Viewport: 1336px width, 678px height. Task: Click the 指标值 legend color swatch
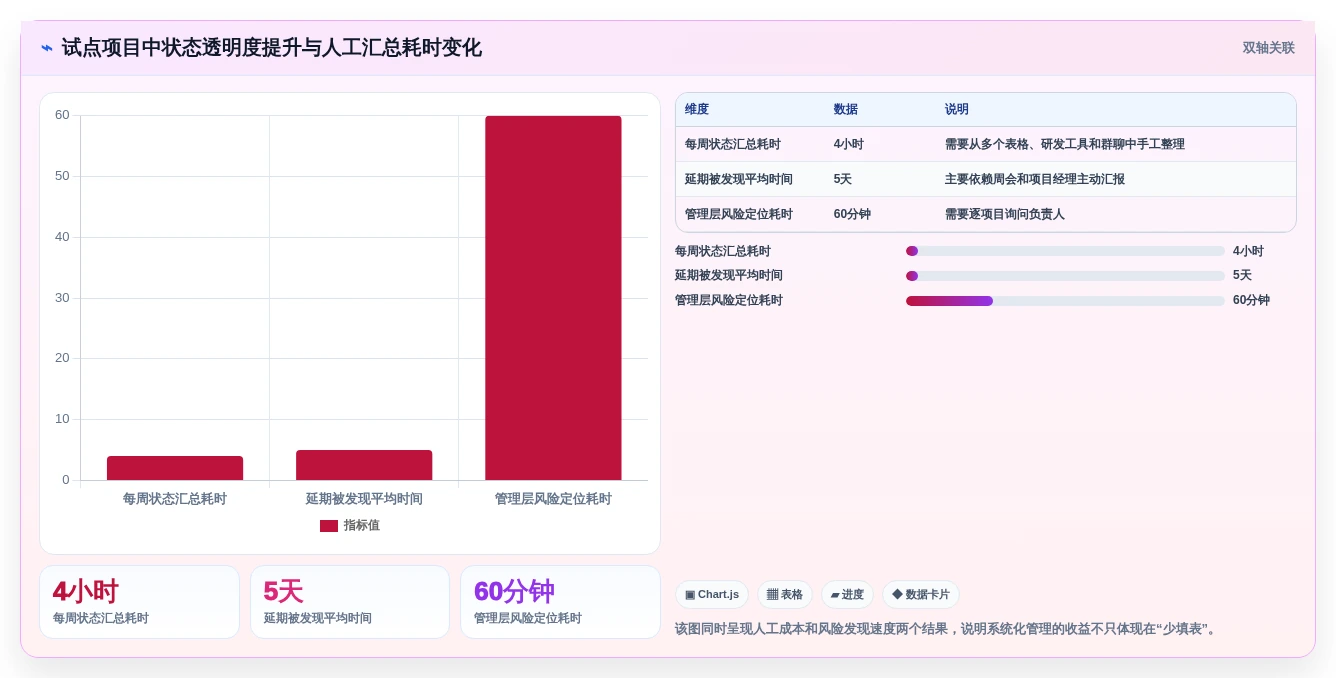[x=328, y=526]
